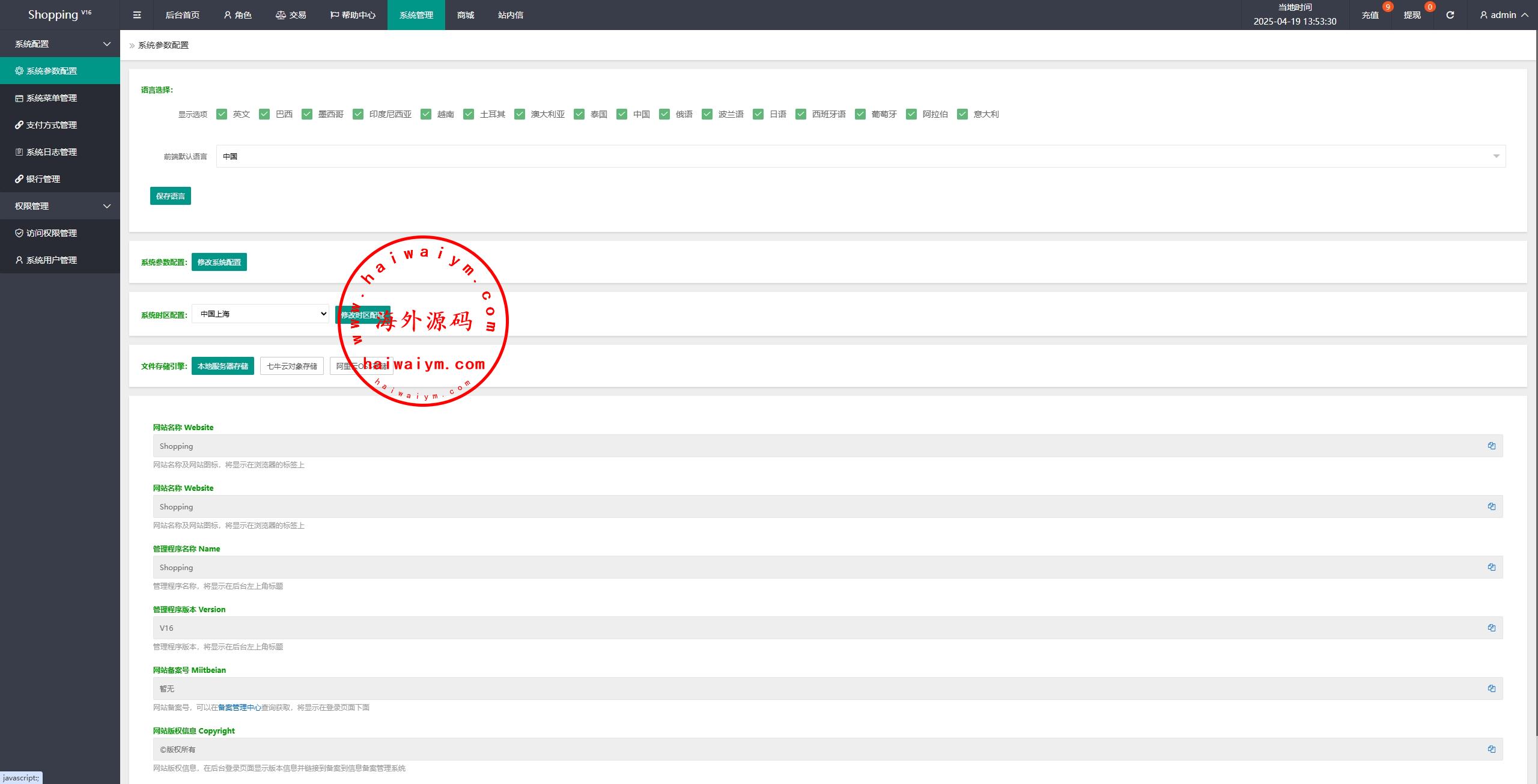Open the 商城 top navigation tab
This screenshot has height=784, width=1538.
pos(466,15)
